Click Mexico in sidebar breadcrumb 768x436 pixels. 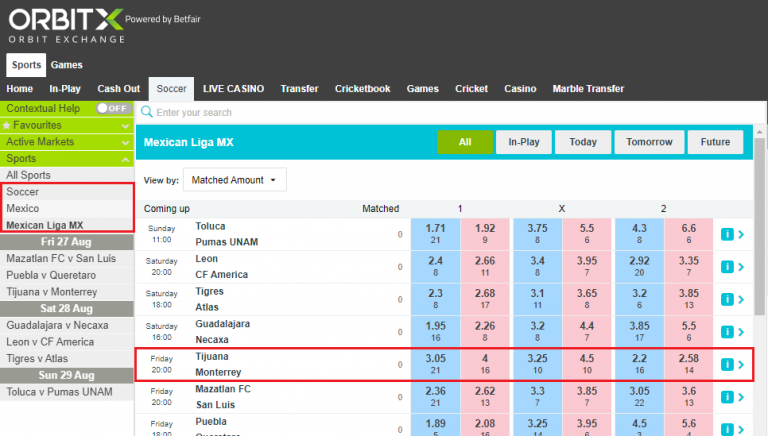click(x=68, y=208)
